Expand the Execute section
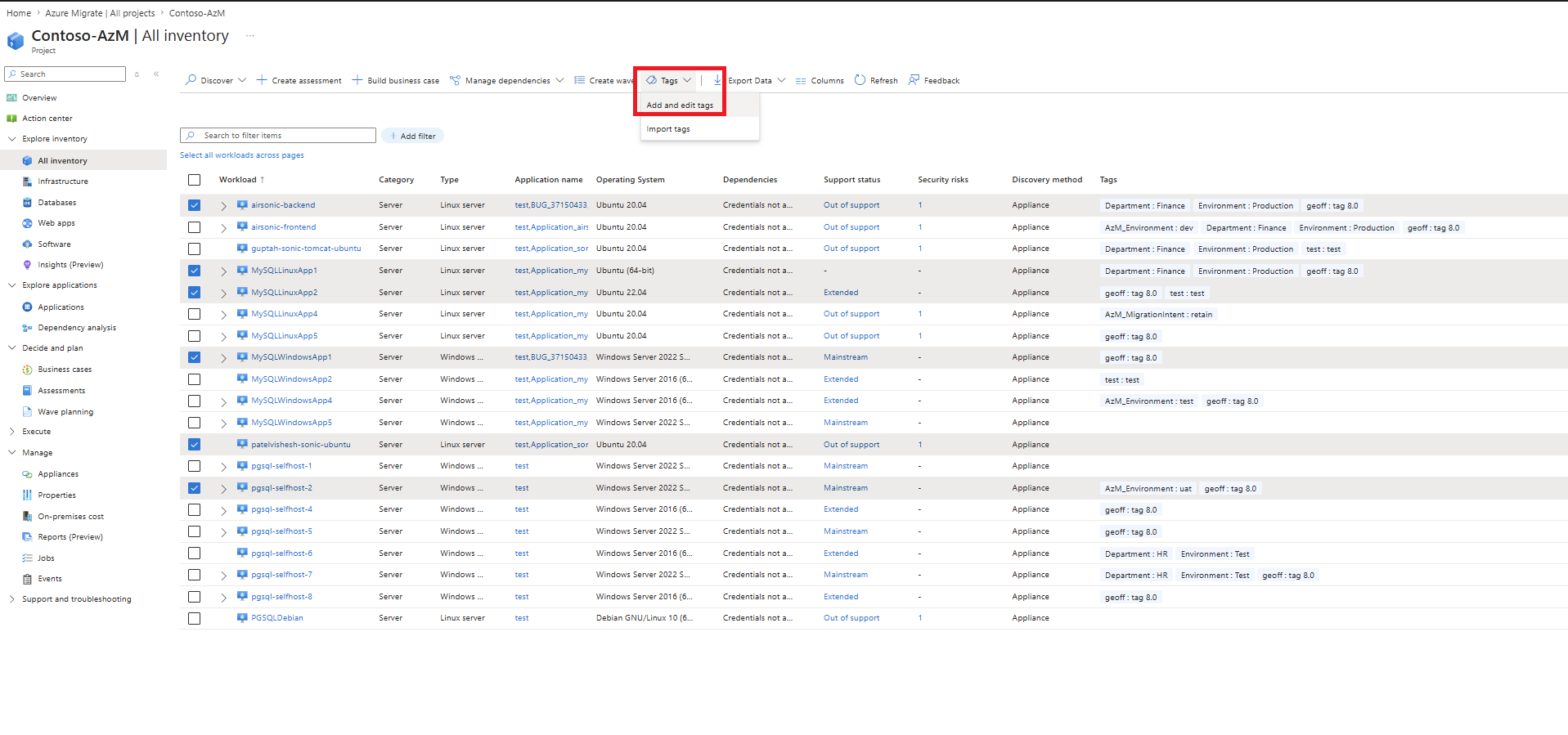 point(12,432)
